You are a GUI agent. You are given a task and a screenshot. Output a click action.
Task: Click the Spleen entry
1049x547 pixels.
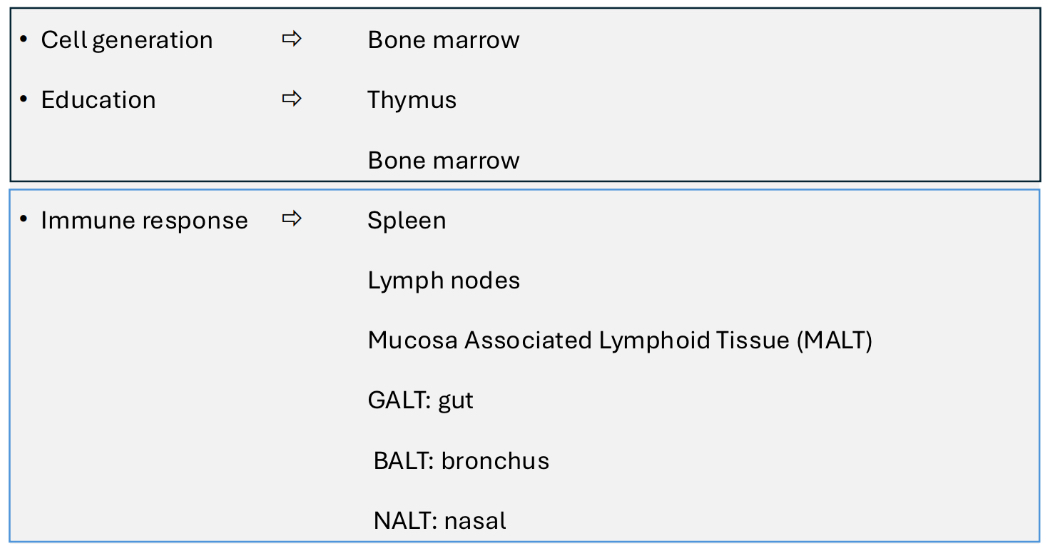(x=406, y=221)
